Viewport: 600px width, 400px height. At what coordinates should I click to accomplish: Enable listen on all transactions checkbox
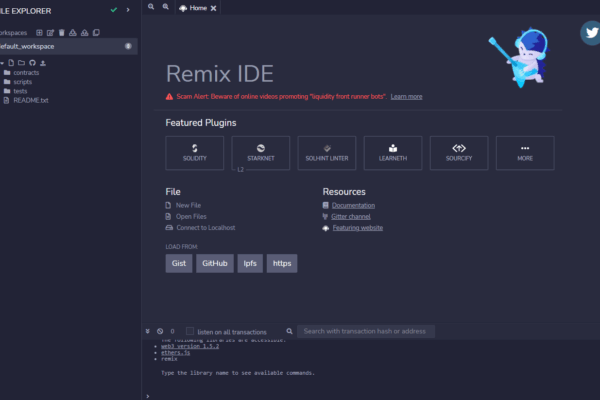190,331
